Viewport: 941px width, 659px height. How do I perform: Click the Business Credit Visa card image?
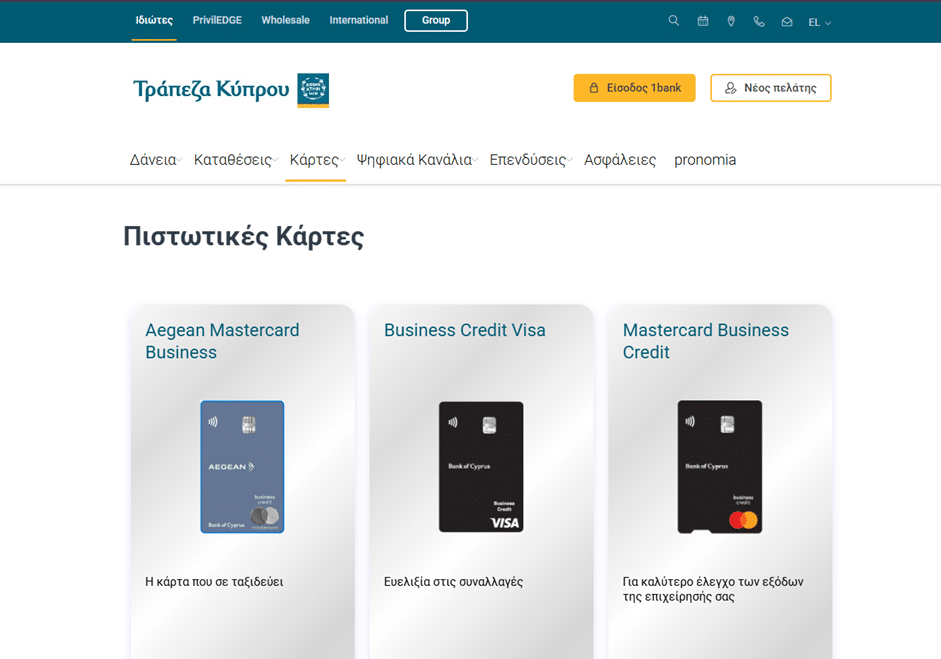[x=481, y=467]
